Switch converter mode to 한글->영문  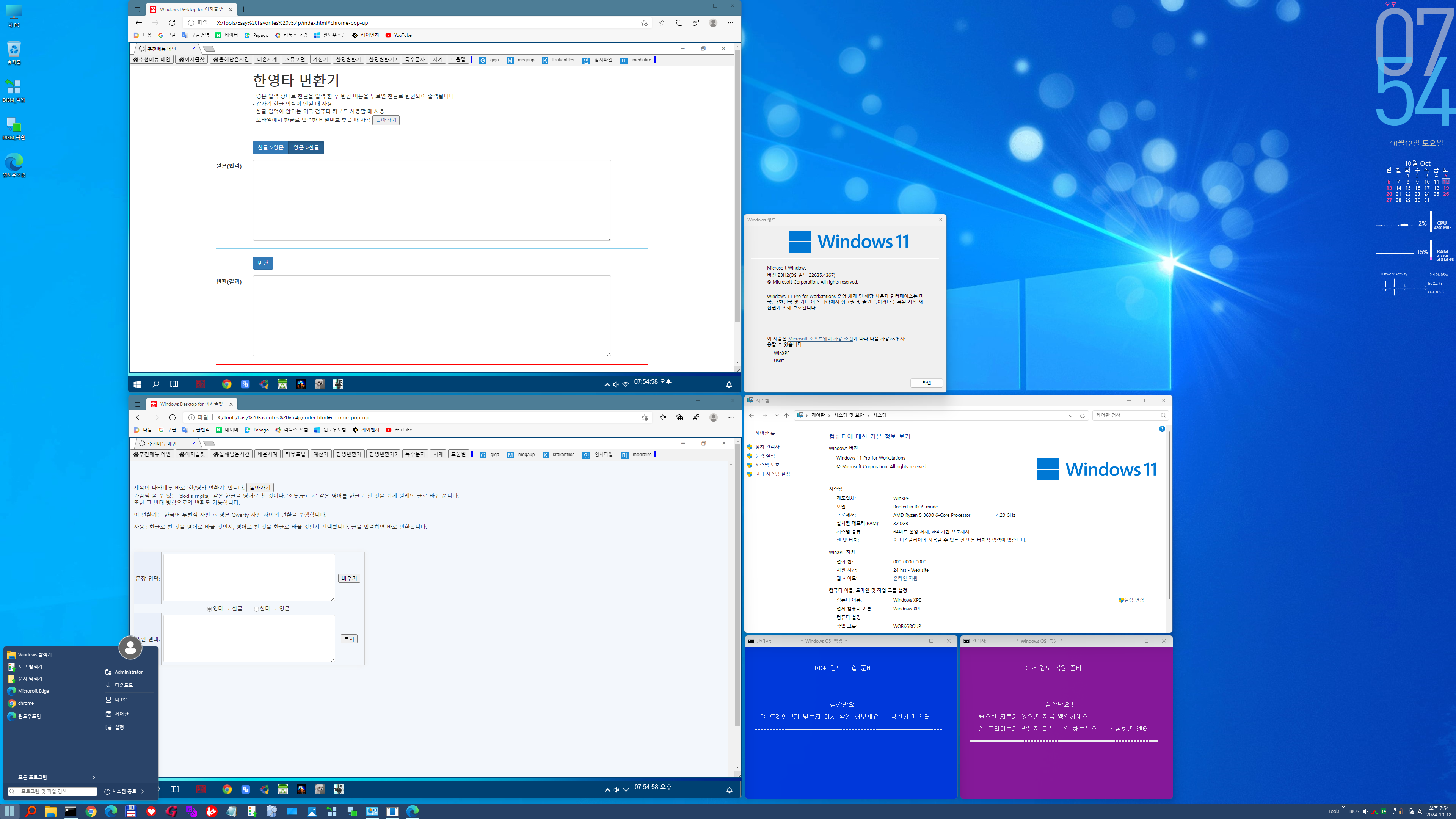tap(271, 147)
